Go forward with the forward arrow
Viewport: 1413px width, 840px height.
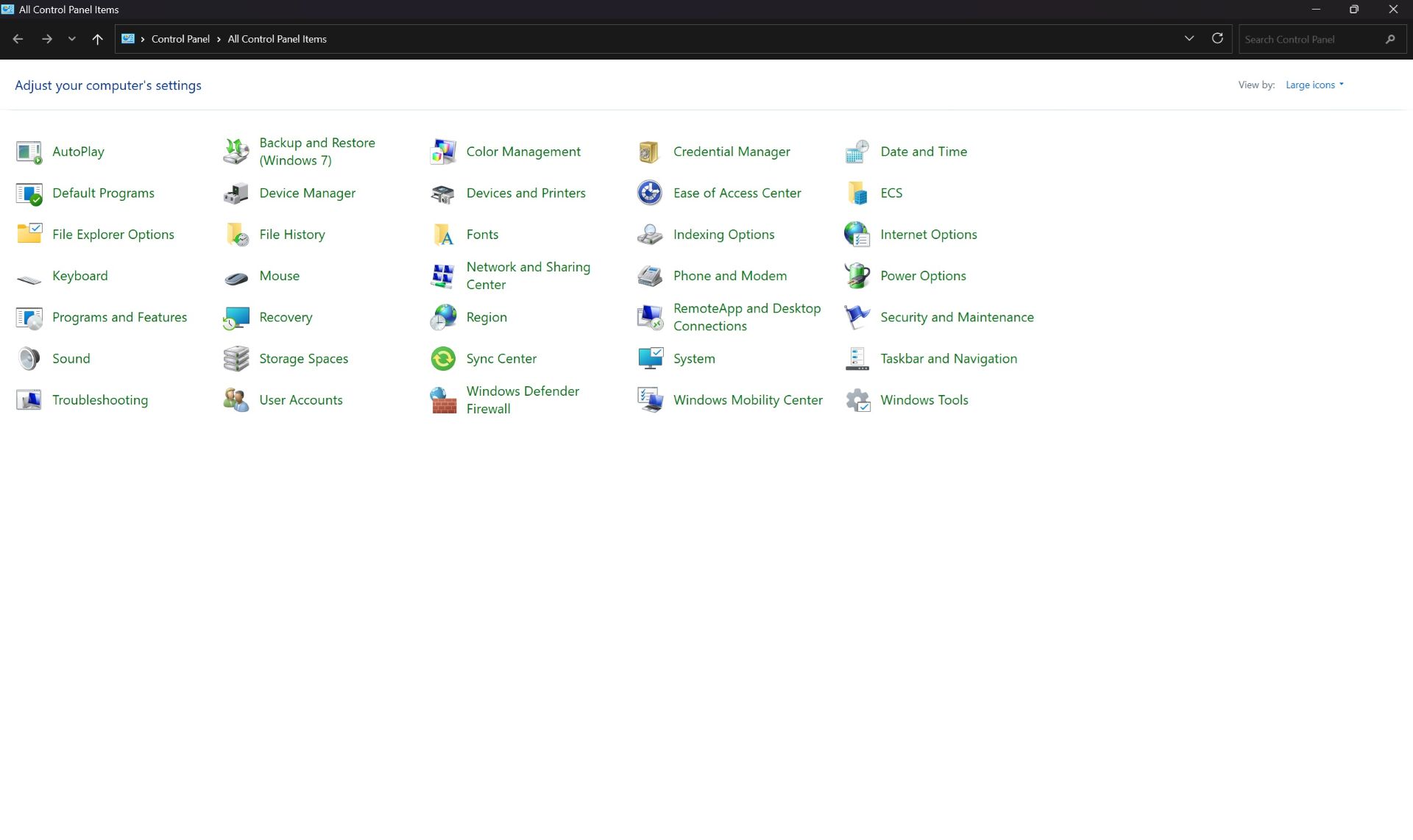[x=46, y=39]
